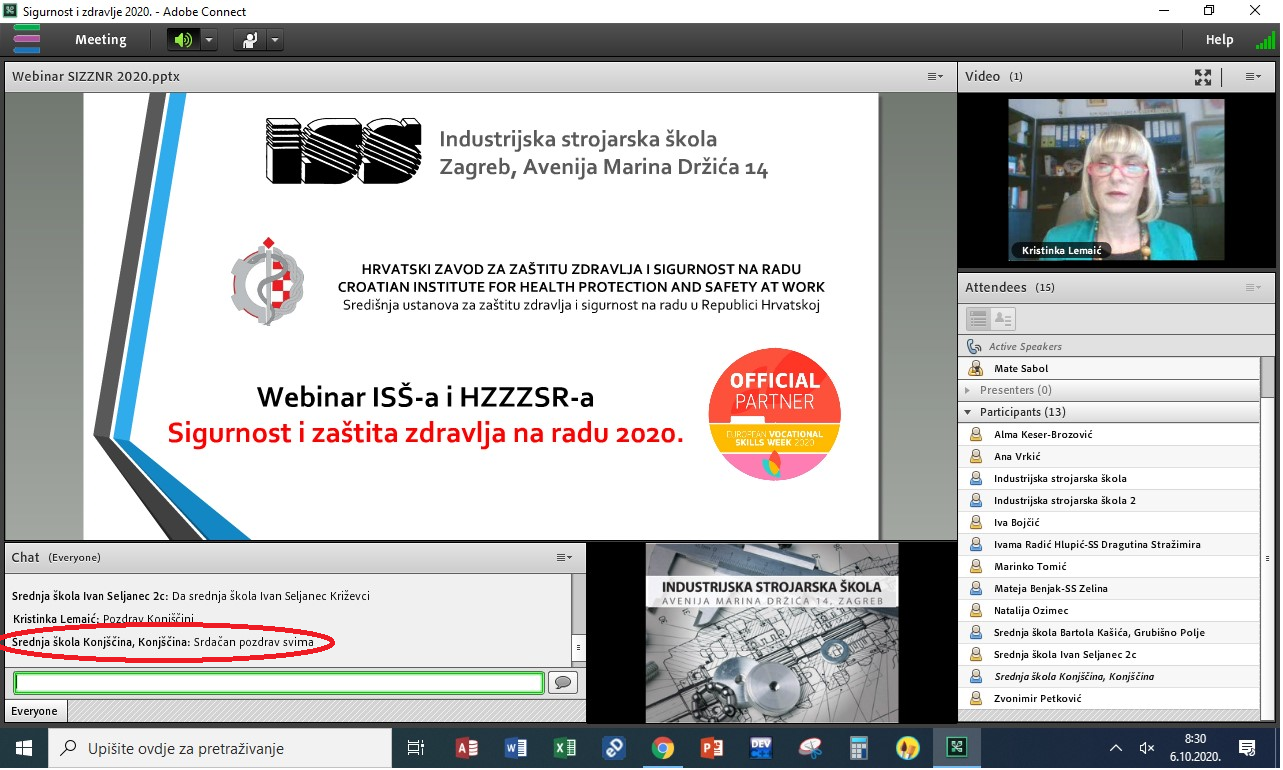The height and width of the screenshot is (770, 1283).
Task: Open the Attendees pod options menu
Action: [x=1253, y=288]
